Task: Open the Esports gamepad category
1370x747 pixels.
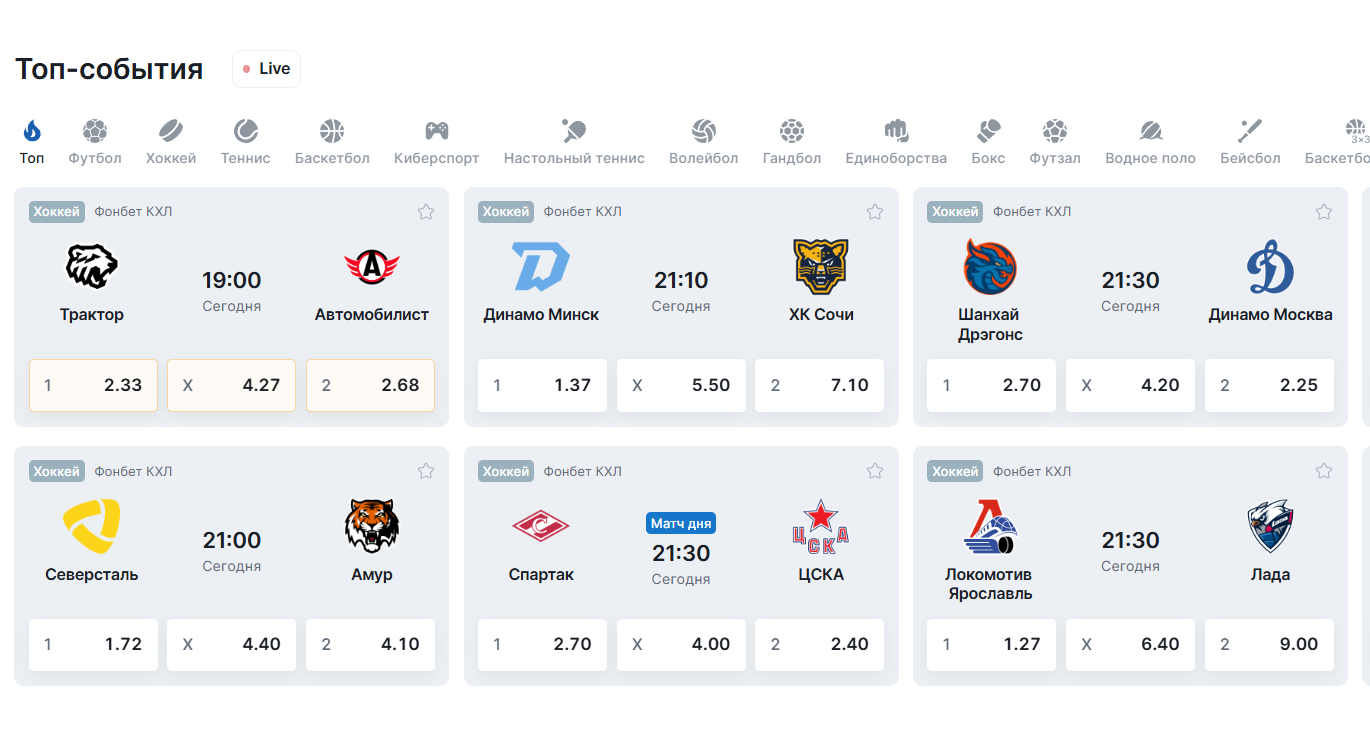Action: coord(436,131)
